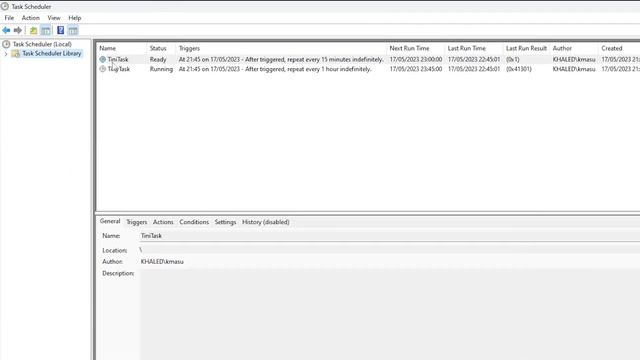Click the blue Help toolbar icon

pos(60,30)
